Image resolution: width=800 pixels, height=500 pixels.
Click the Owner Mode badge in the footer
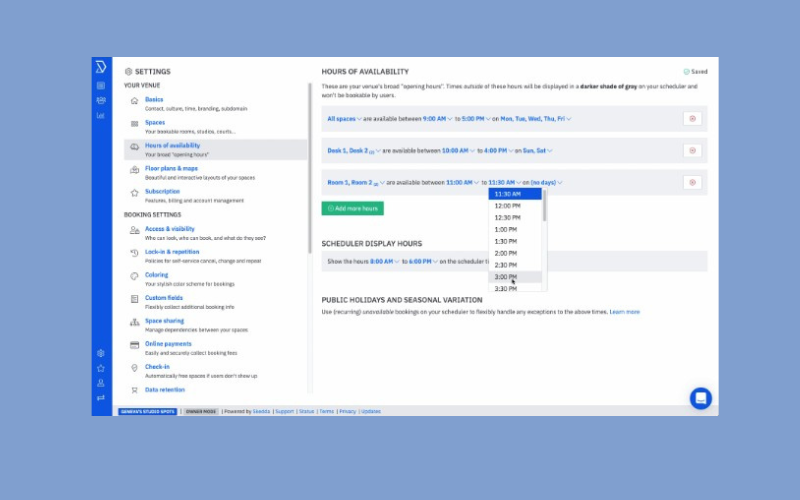[201, 411]
